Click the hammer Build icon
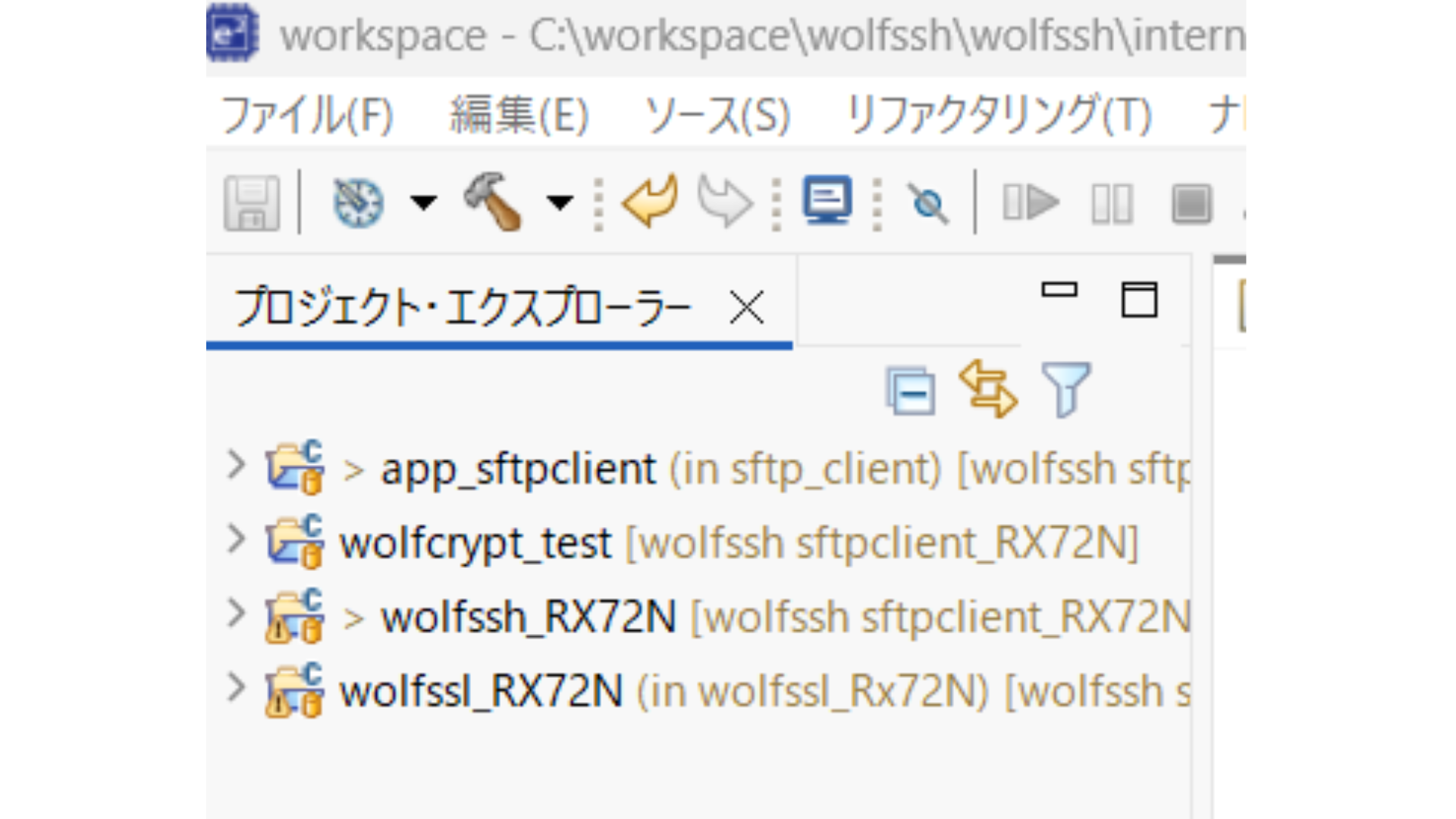 (x=494, y=201)
